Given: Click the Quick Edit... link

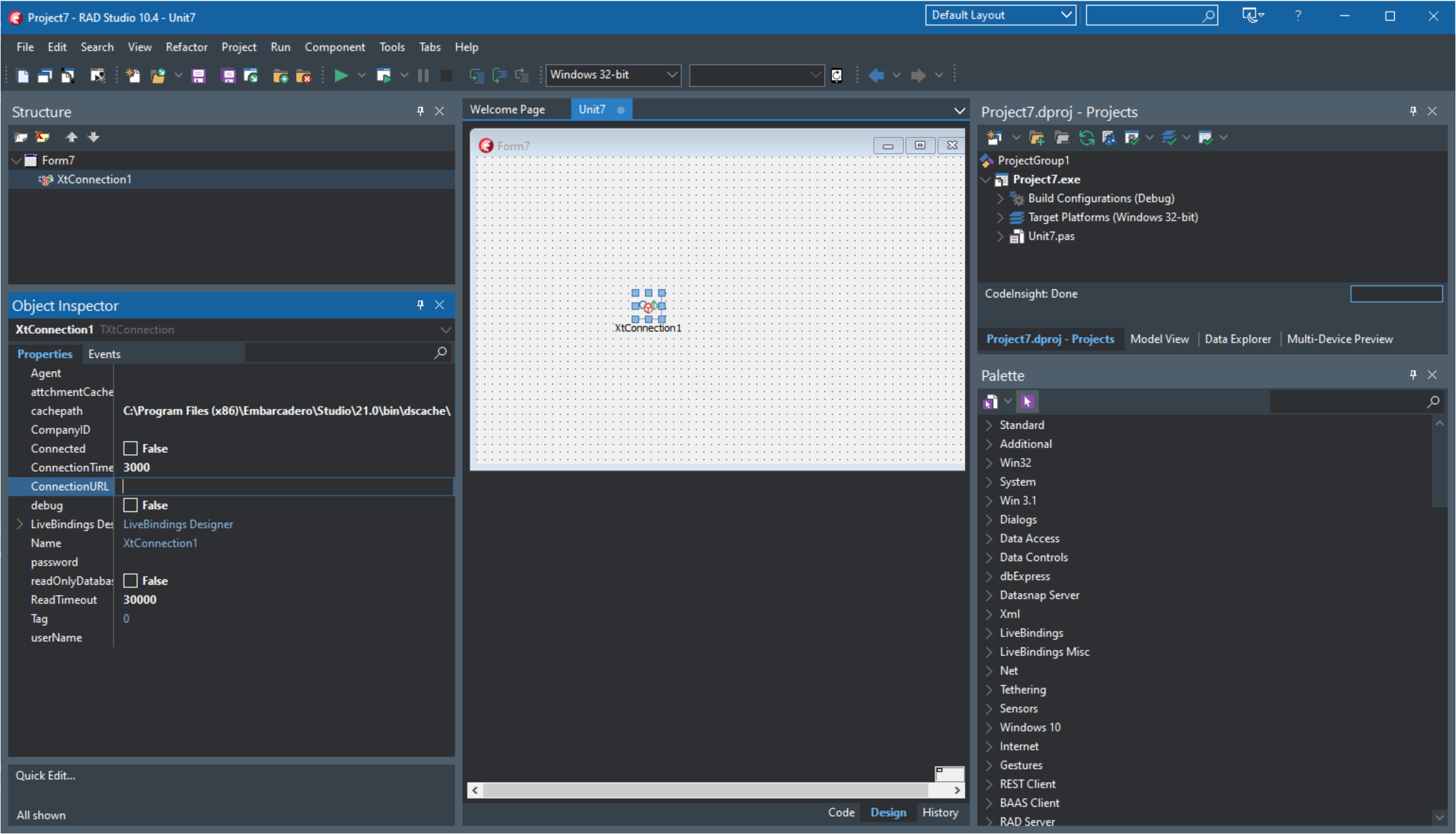Looking at the screenshot, I should tap(45, 775).
